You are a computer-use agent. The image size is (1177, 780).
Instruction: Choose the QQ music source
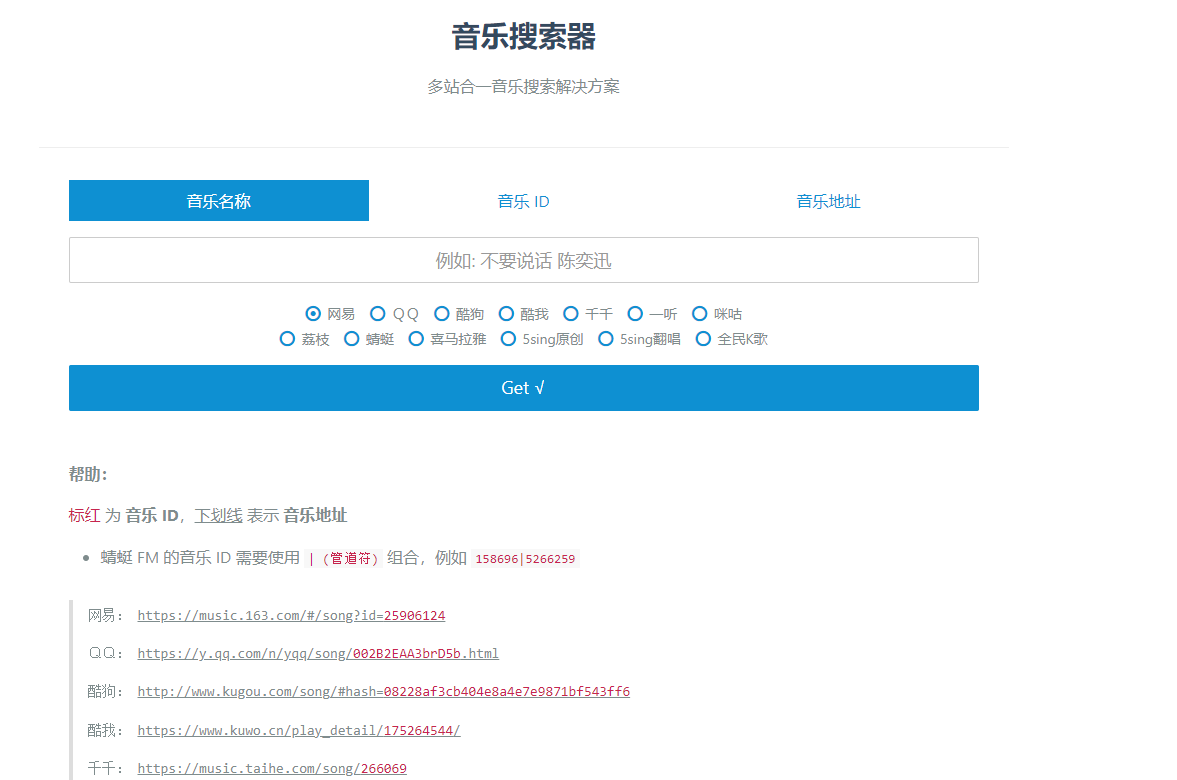[378, 314]
